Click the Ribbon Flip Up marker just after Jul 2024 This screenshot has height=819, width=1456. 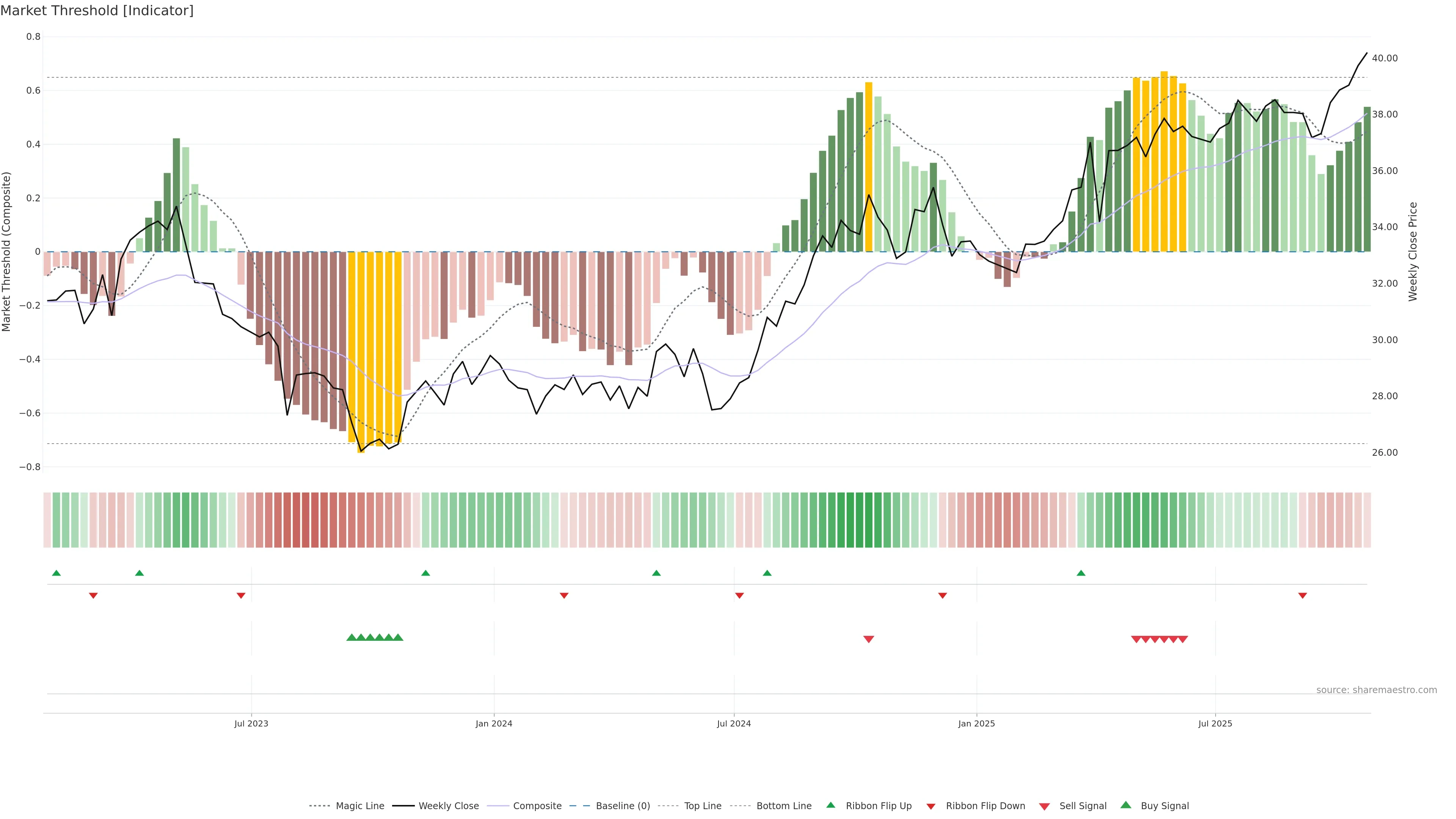coord(767,573)
